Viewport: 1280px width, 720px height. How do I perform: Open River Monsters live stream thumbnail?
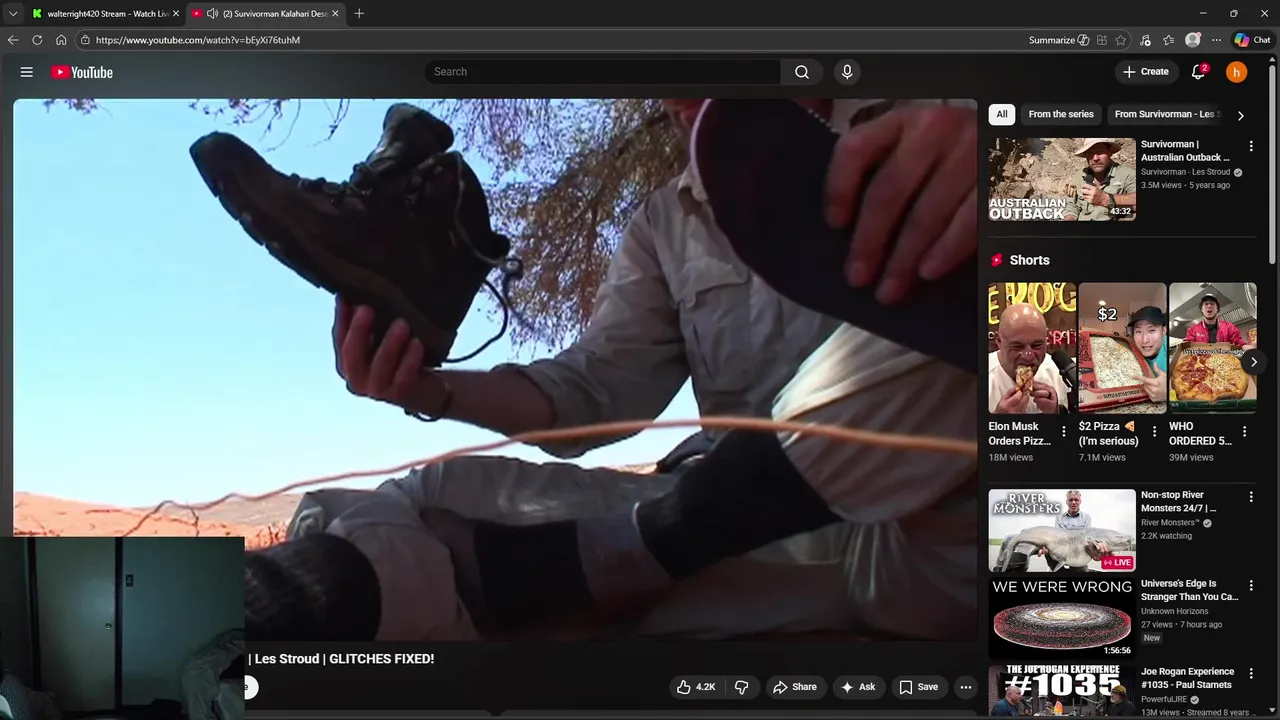click(x=1062, y=530)
